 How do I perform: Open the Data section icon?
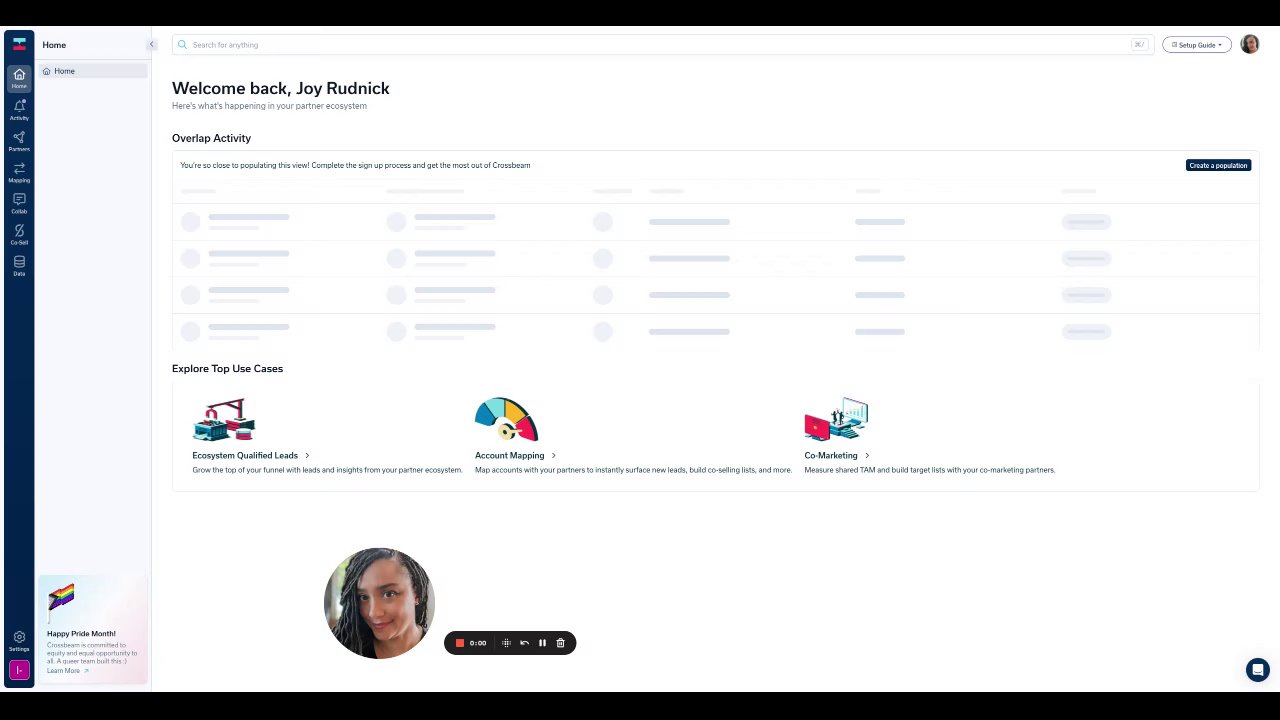(x=19, y=265)
